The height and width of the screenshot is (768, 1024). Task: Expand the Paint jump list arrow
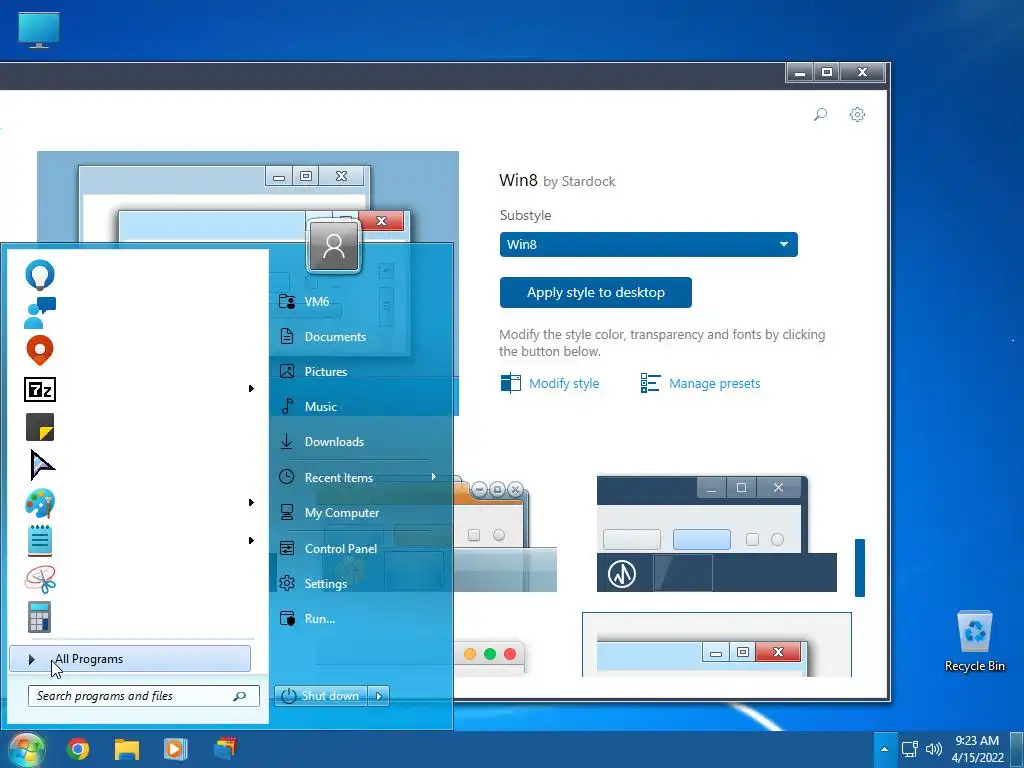point(251,502)
